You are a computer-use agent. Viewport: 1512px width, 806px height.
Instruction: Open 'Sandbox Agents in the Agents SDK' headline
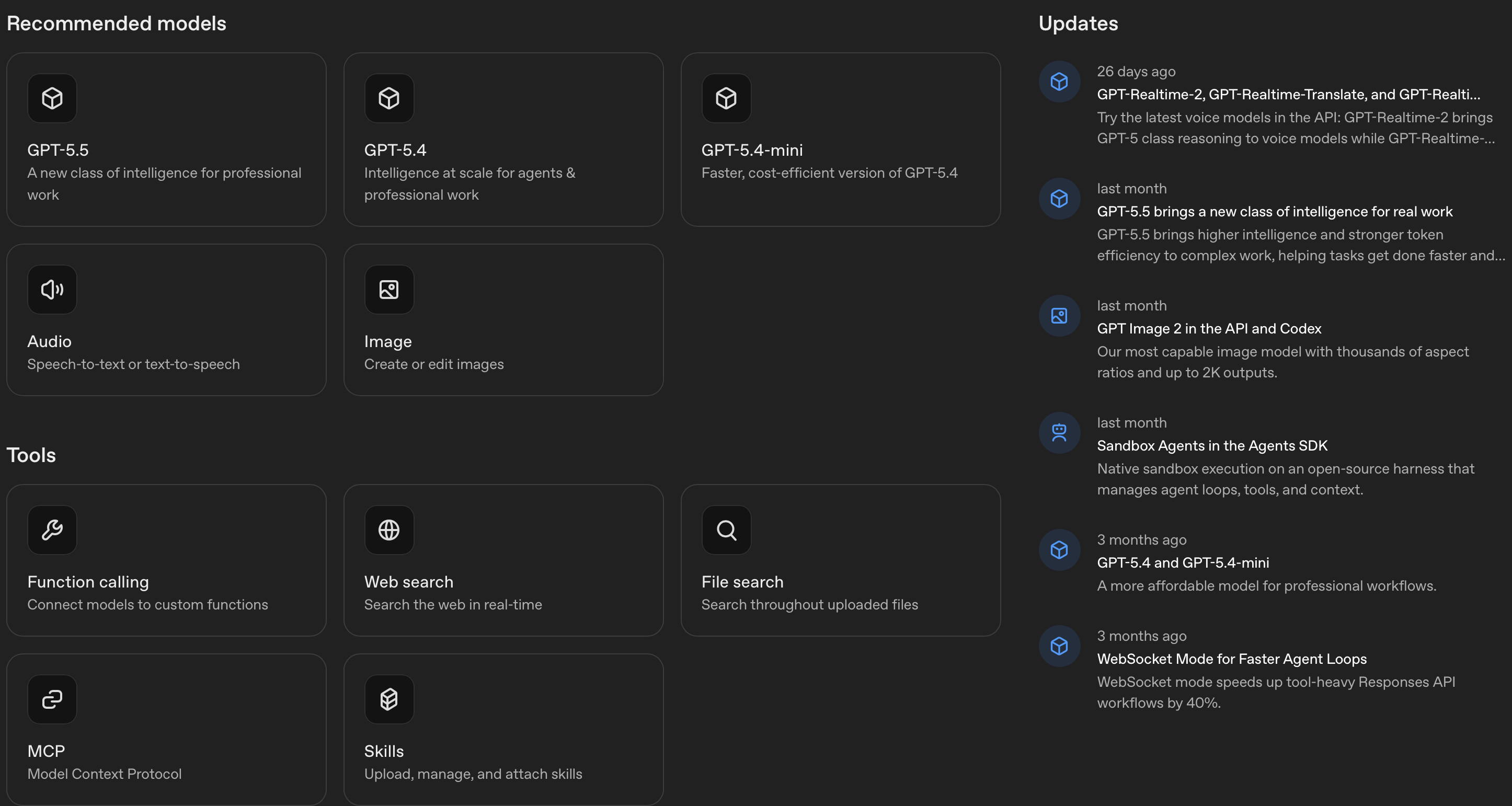click(x=1212, y=446)
